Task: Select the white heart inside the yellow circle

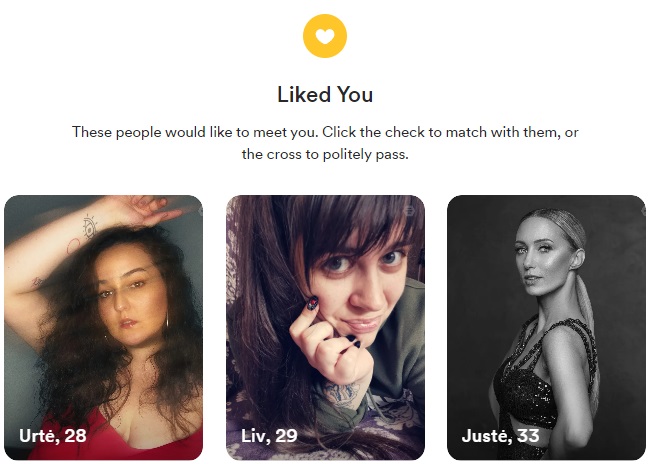Action: point(325,36)
